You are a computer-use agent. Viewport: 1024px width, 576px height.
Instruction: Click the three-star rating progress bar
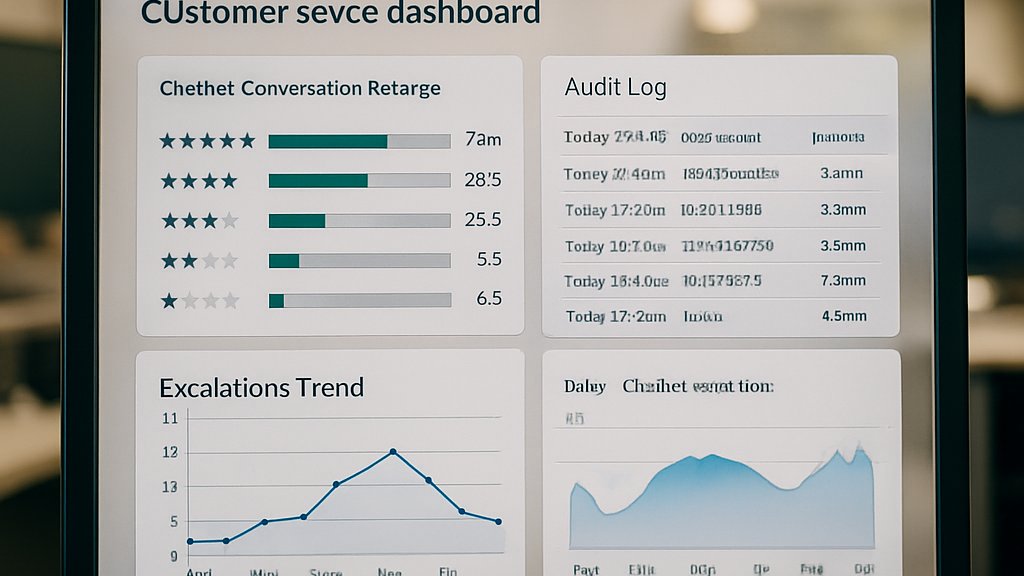(359, 221)
